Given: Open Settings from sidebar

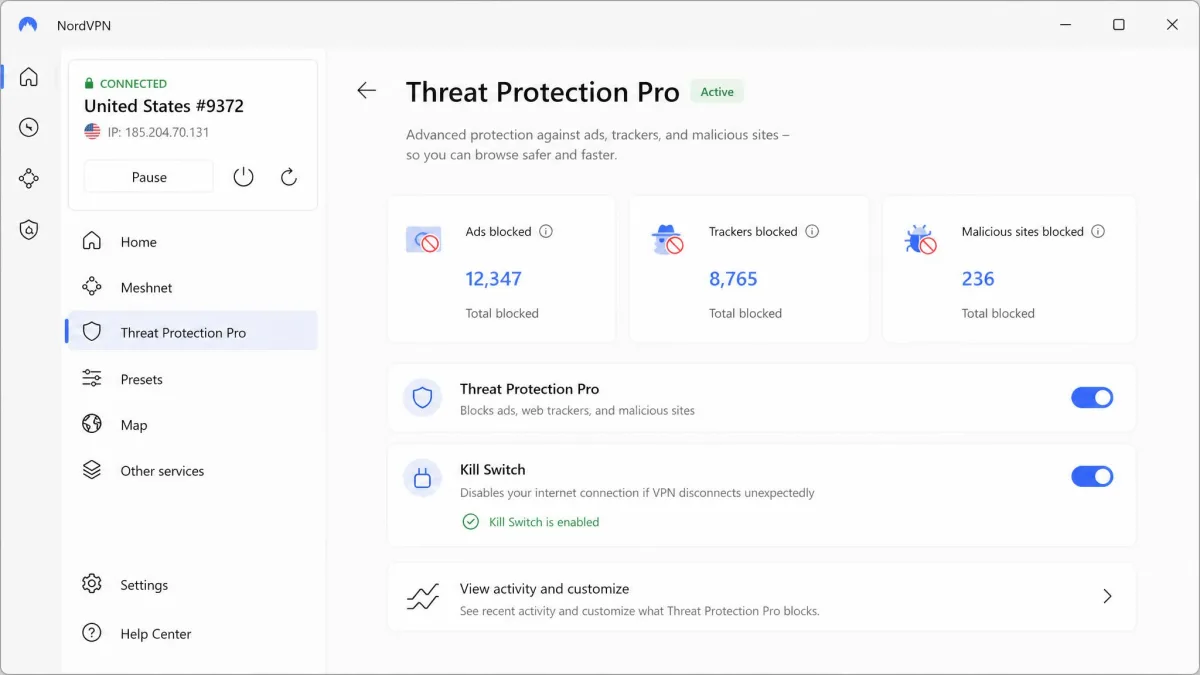Looking at the screenshot, I should click(x=192, y=585).
